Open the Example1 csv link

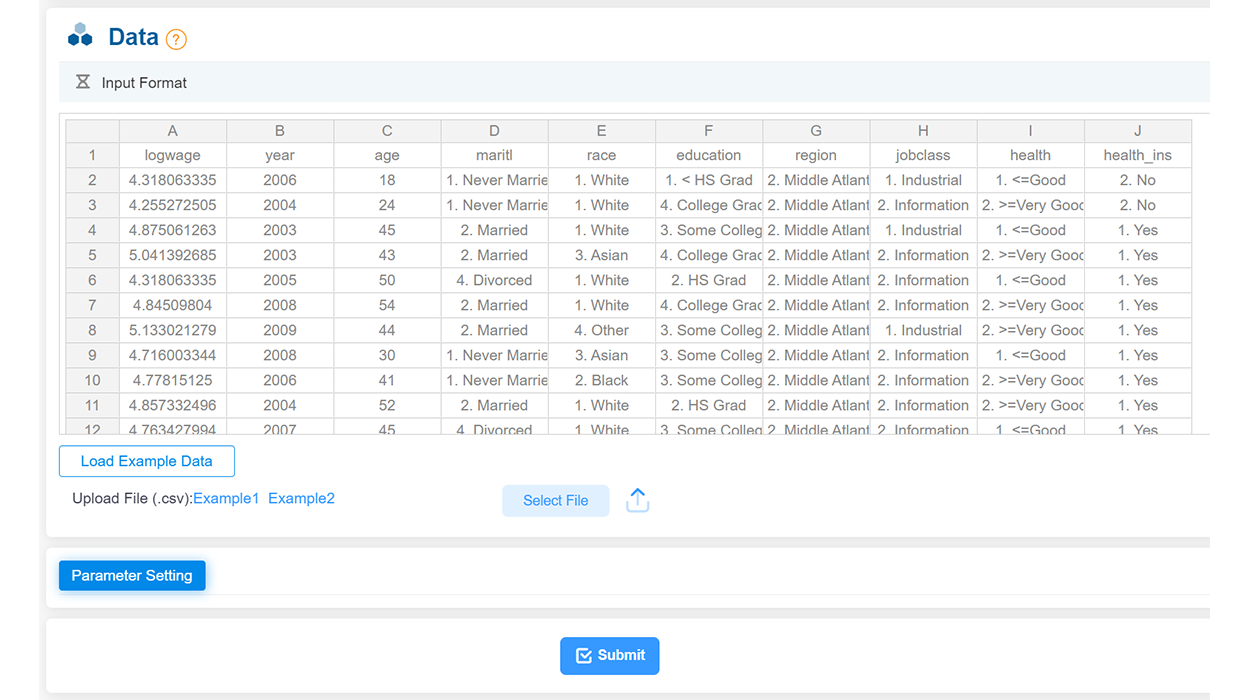point(226,498)
